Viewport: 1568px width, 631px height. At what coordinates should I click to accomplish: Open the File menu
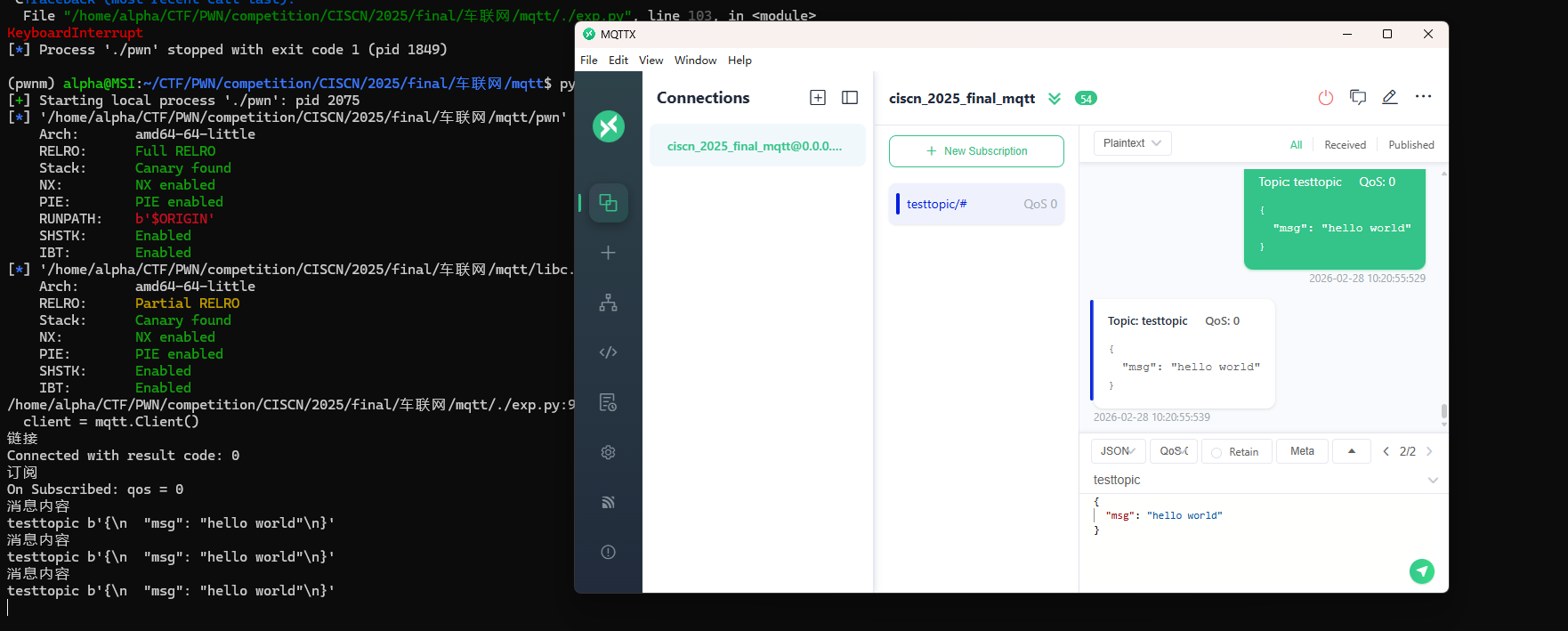coord(588,61)
